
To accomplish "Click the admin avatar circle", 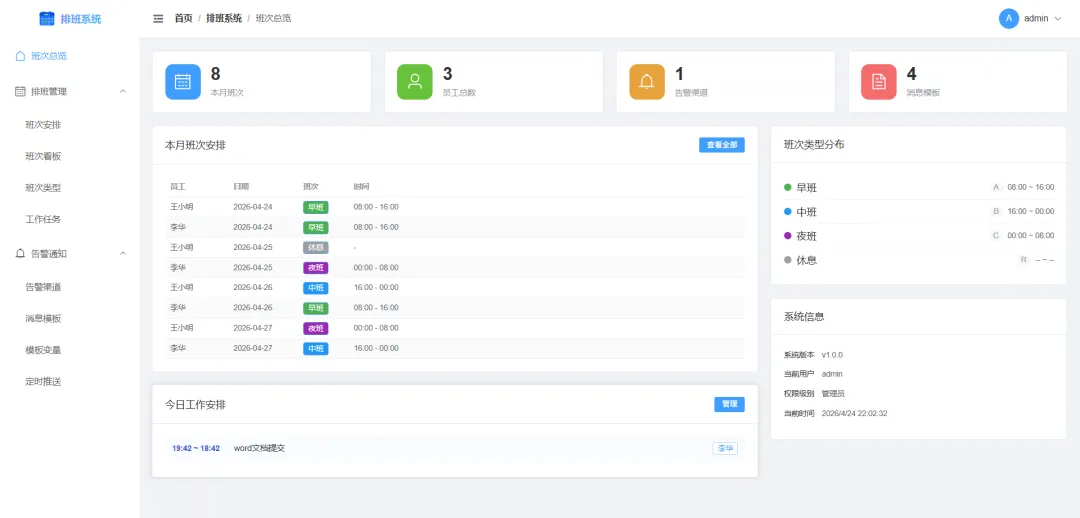I will coord(1008,19).
